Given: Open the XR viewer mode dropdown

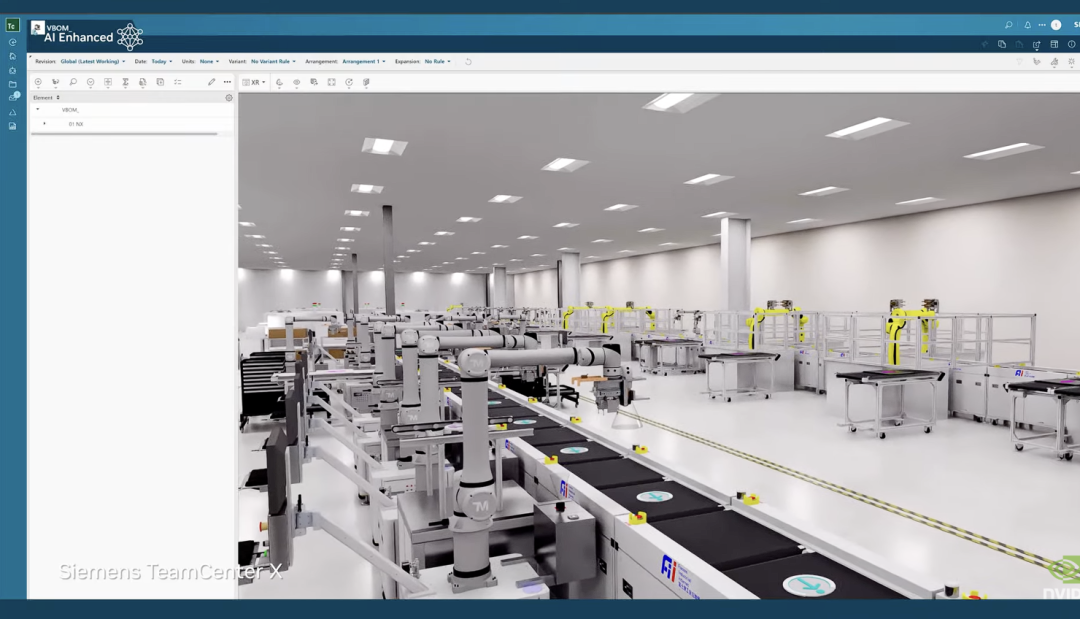Looking at the screenshot, I should 254,82.
